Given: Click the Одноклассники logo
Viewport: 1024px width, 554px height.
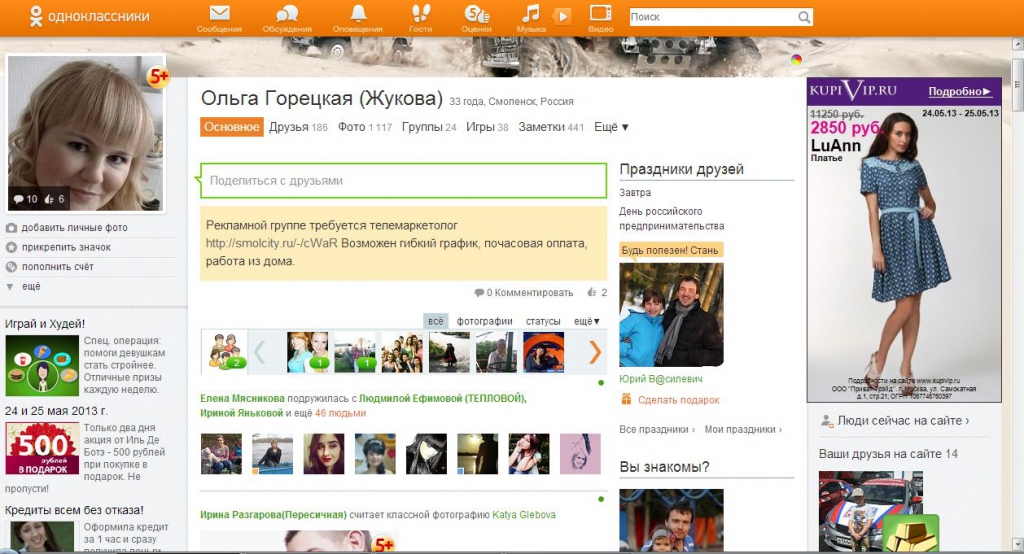Looking at the screenshot, I should (x=89, y=16).
